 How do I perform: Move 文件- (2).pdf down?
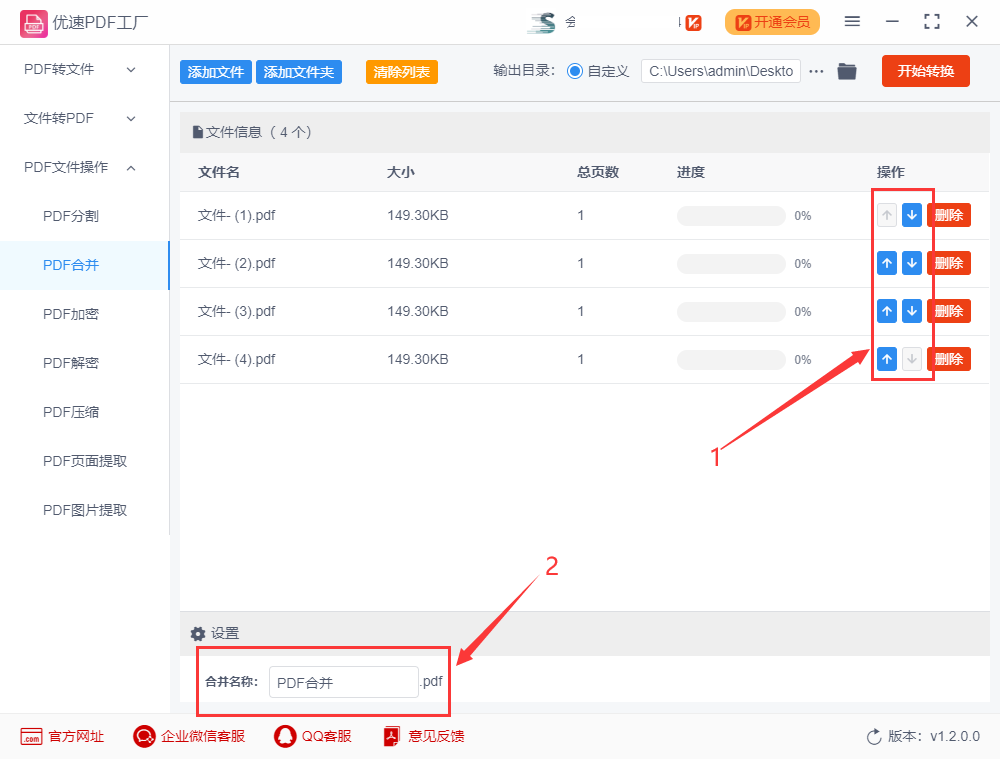tap(912, 263)
